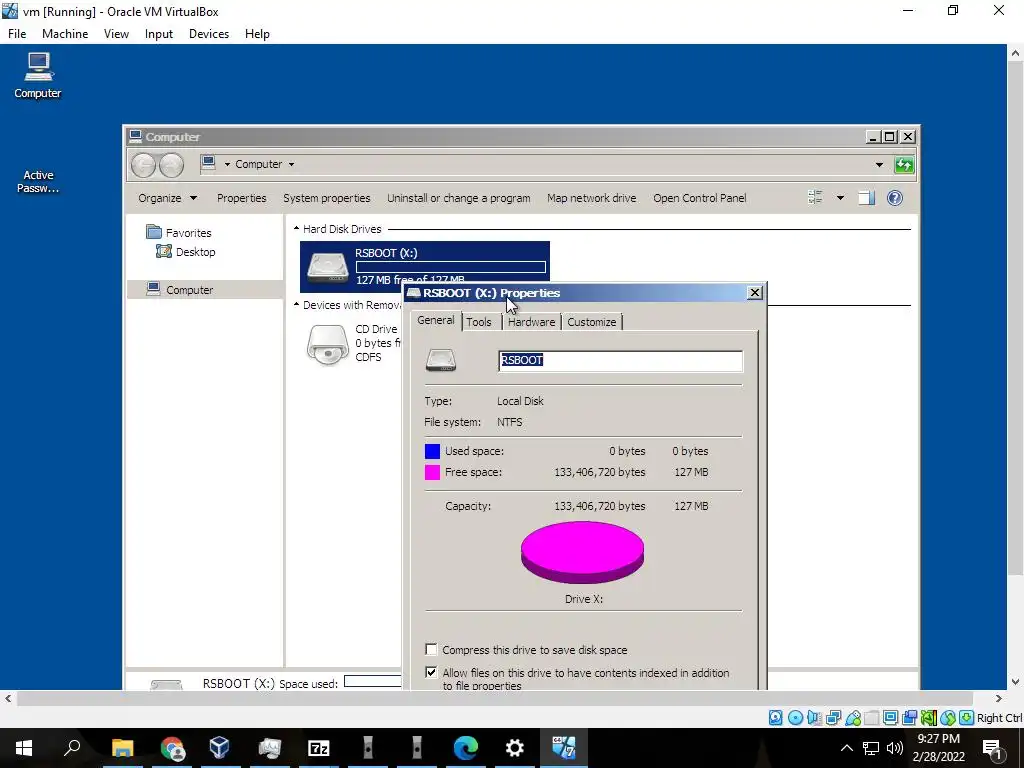Screen dimensions: 1024x768
Task: Show hidden tray icons chevron
Action: (x=846, y=748)
